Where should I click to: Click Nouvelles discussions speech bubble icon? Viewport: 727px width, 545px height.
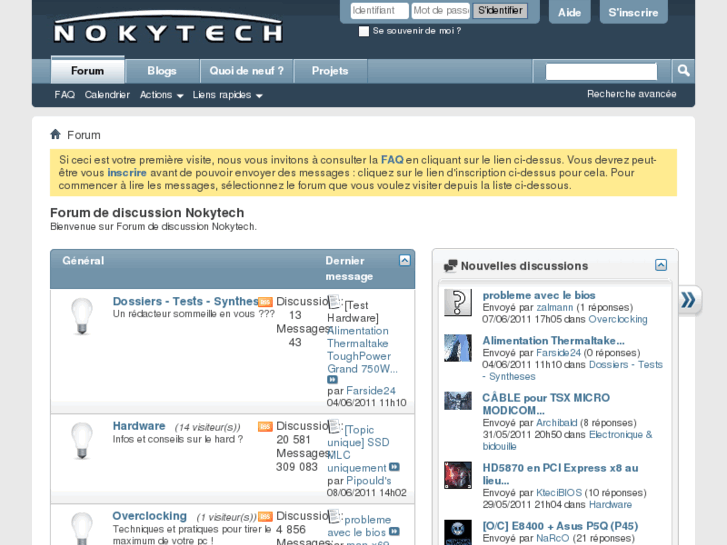(450, 266)
